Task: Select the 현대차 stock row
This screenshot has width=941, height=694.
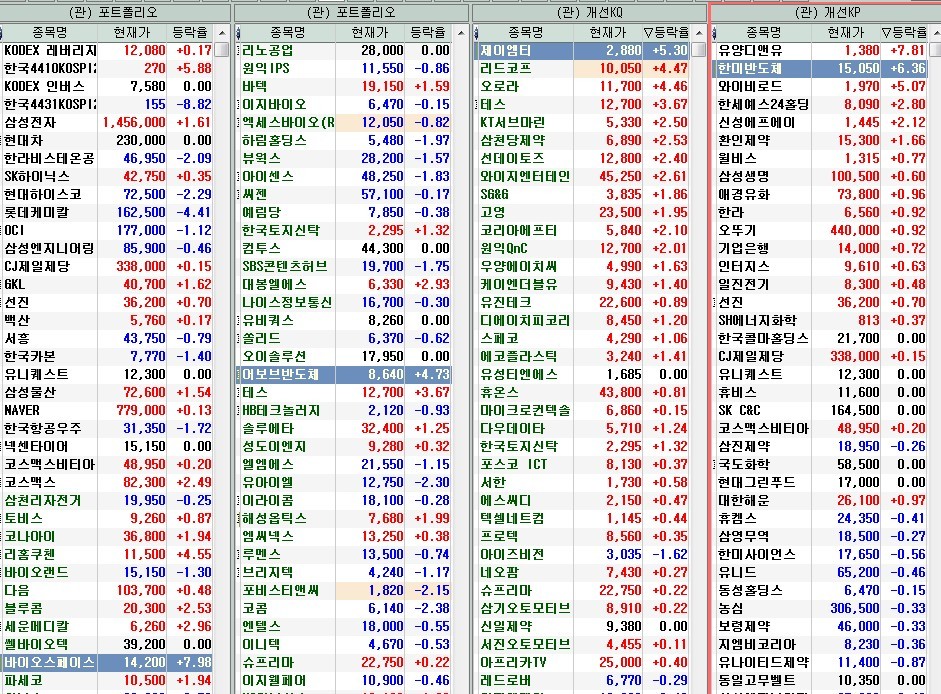Action: [x=107, y=140]
